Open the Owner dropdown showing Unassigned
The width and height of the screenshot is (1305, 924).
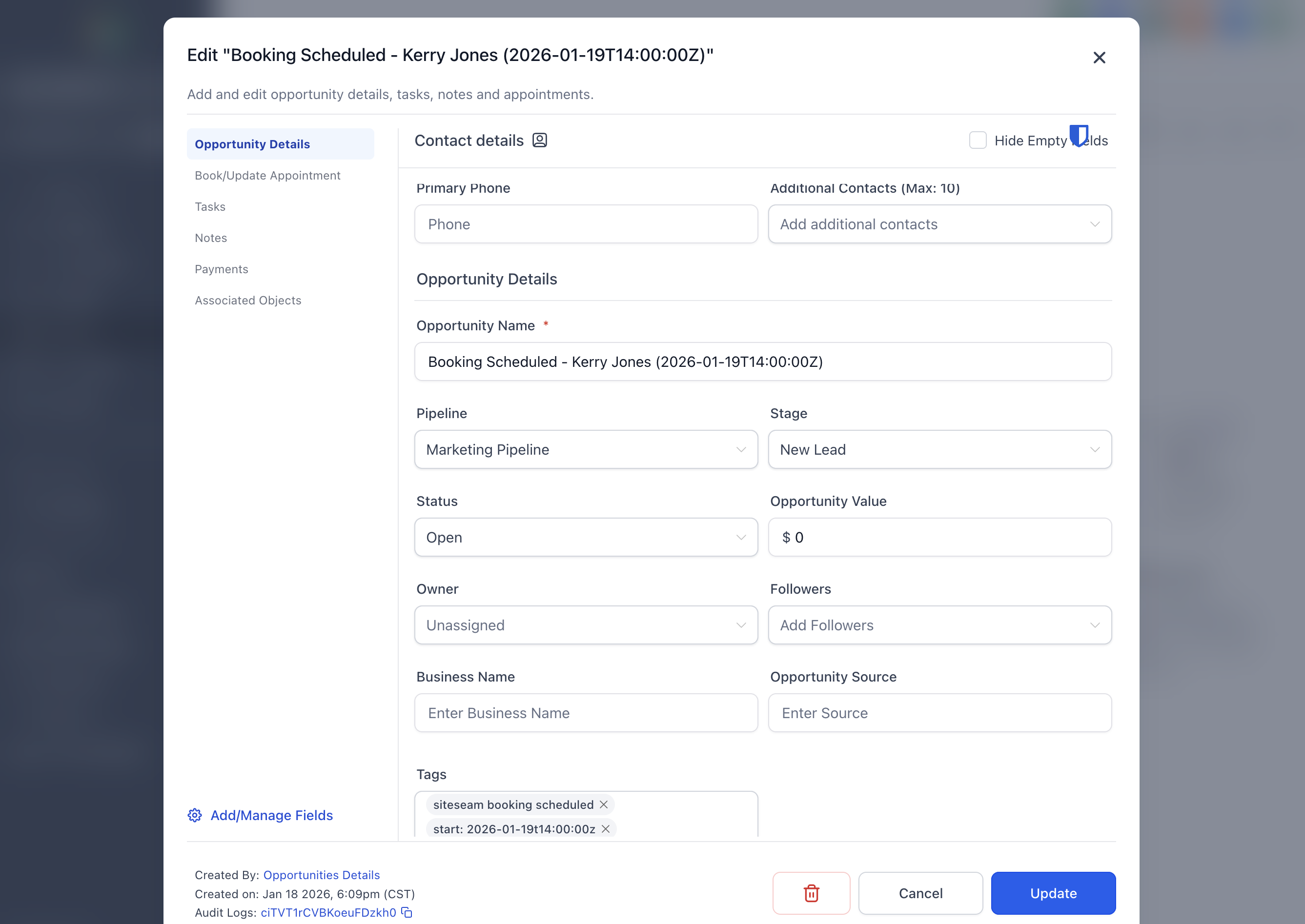pos(586,625)
